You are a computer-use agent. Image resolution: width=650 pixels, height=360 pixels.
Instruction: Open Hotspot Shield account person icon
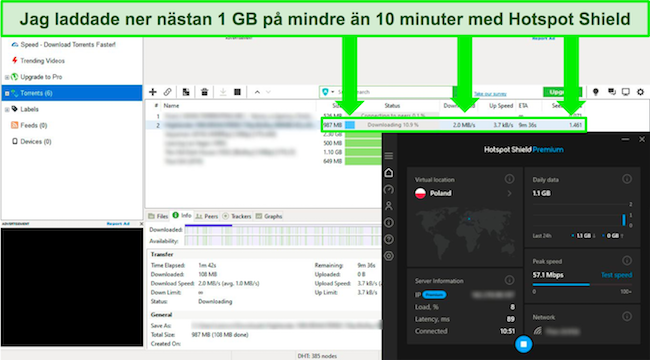[x=389, y=206]
